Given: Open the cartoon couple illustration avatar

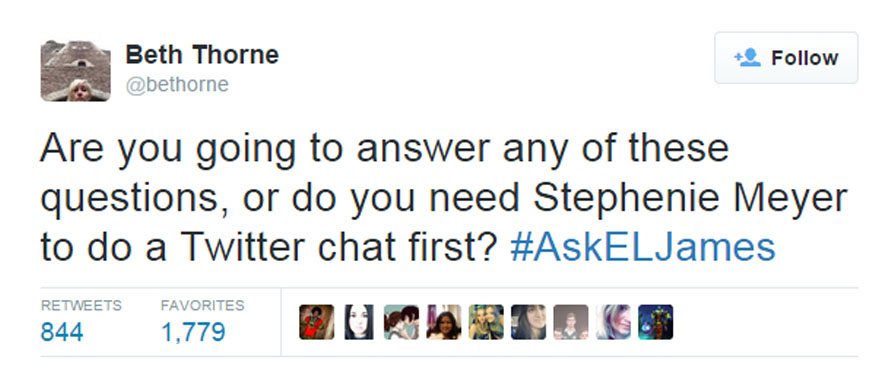Looking at the screenshot, I should pos(401,322).
